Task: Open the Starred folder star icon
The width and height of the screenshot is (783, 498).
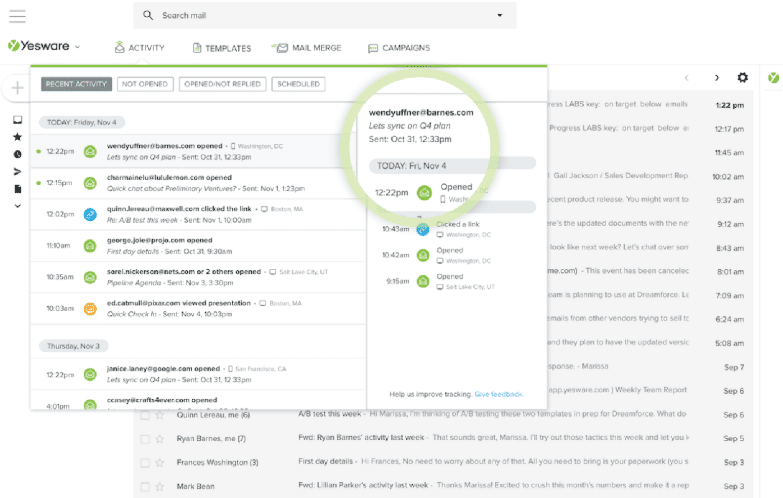Action: point(17,137)
